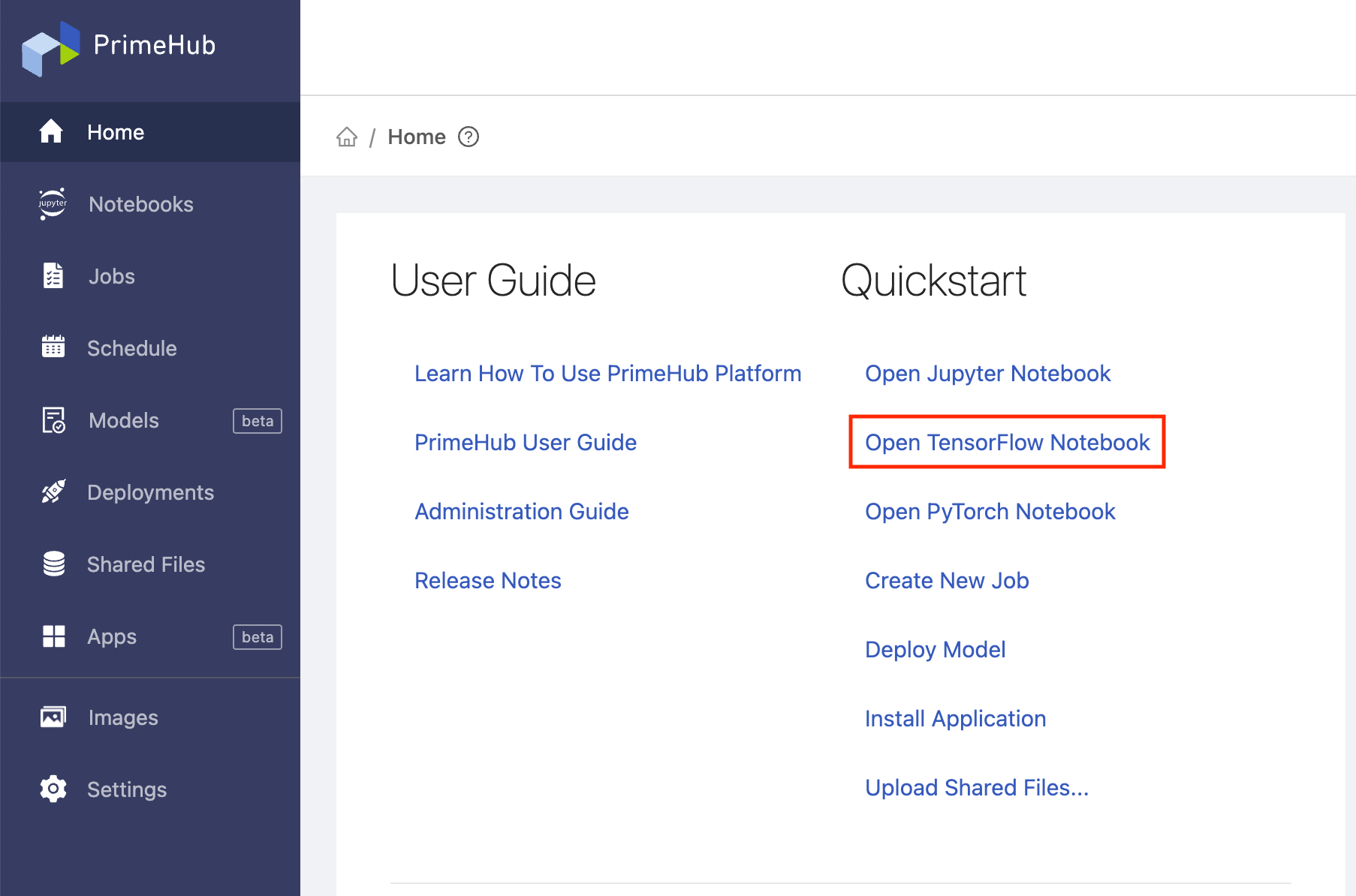Click the breadcrumb house icon
Image resolution: width=1356 pixels, height=896 pixels.
[x=347, y=137]
